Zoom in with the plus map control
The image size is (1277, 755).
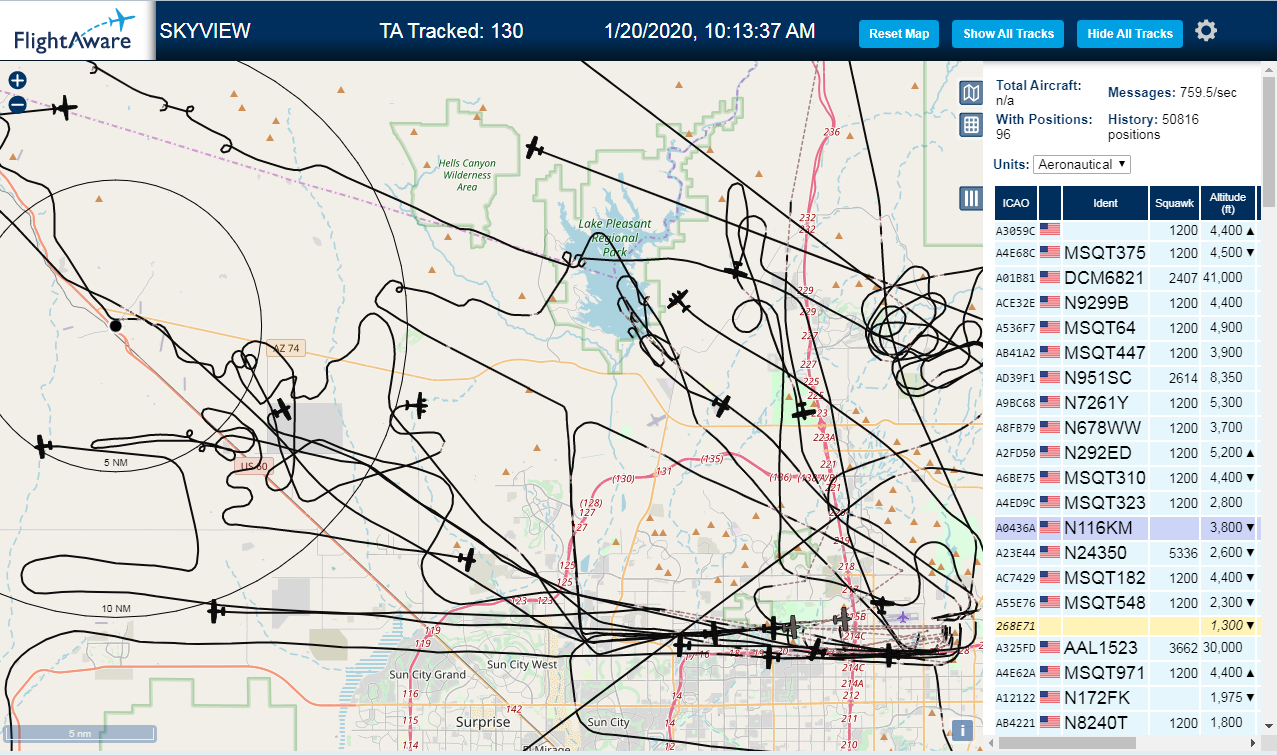point(17,81)
